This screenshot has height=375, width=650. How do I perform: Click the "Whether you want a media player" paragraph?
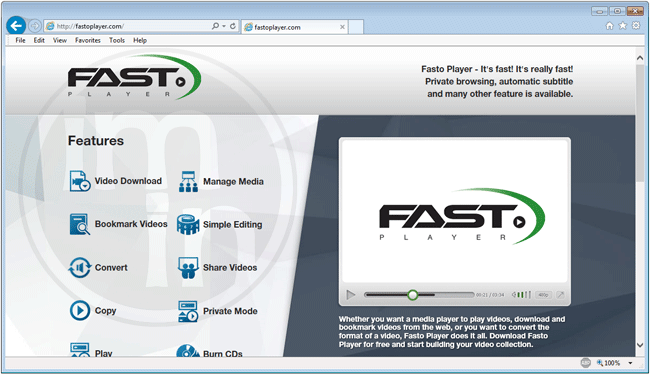coord(452,331)
